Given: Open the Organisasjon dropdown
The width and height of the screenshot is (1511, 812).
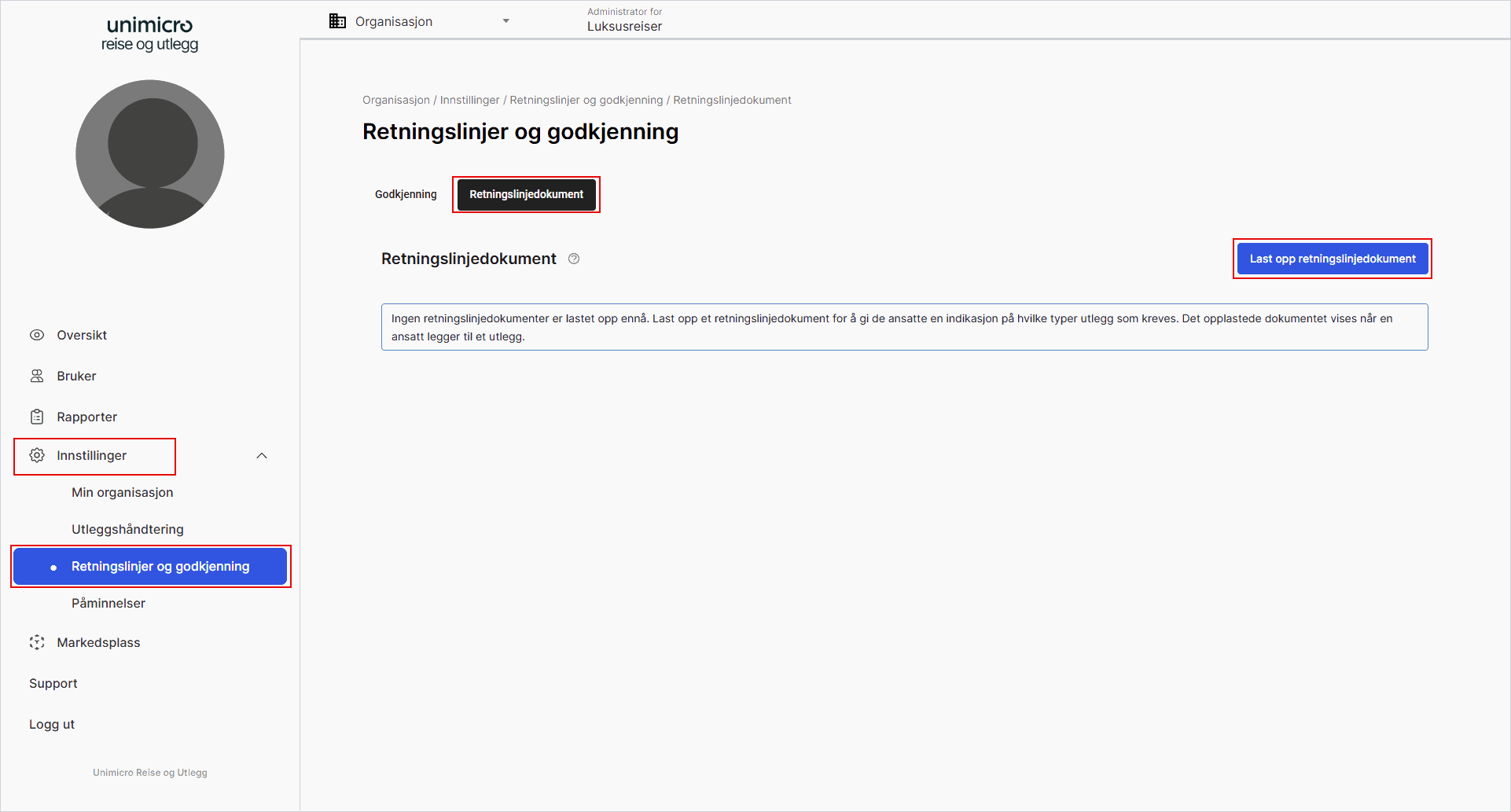Looking at the screenshot, I should (506, 20).
